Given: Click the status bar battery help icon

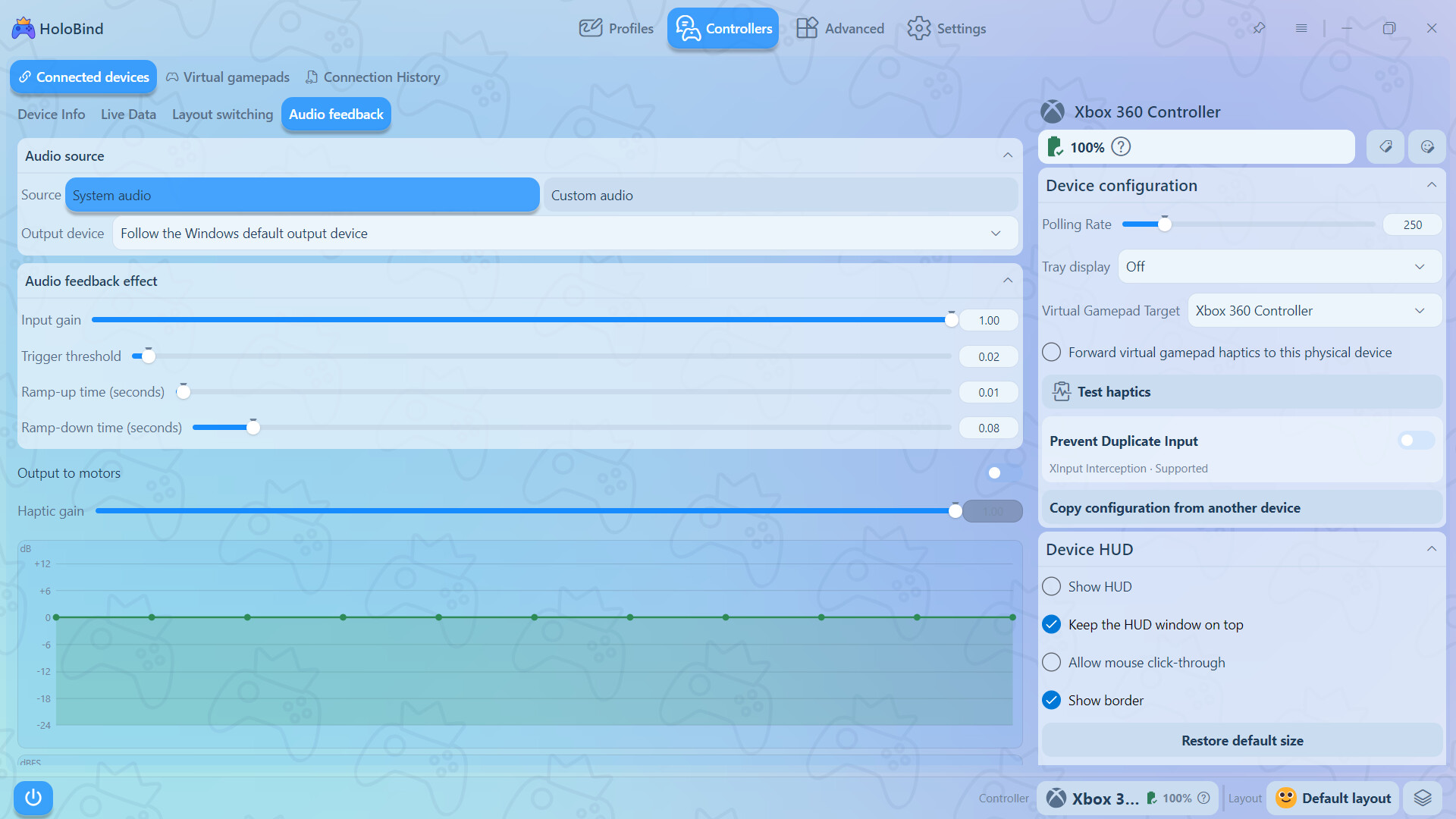Looking at the screenshot, I should [x=1203, y=798].
